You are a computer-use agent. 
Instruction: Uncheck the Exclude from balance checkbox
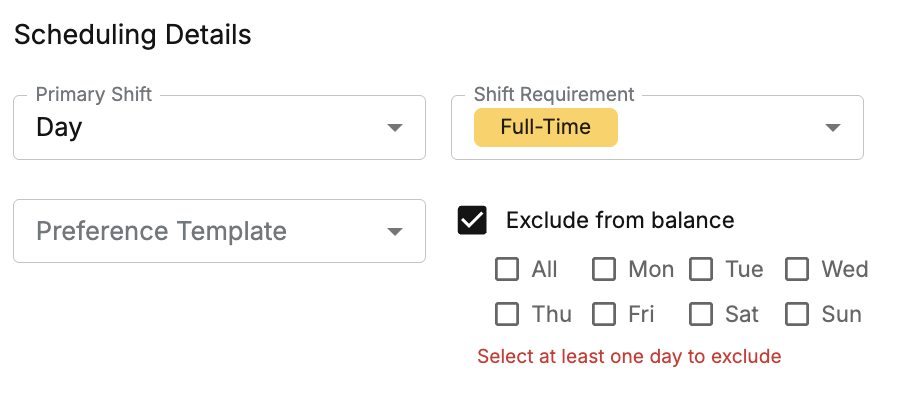click(472, 221)
